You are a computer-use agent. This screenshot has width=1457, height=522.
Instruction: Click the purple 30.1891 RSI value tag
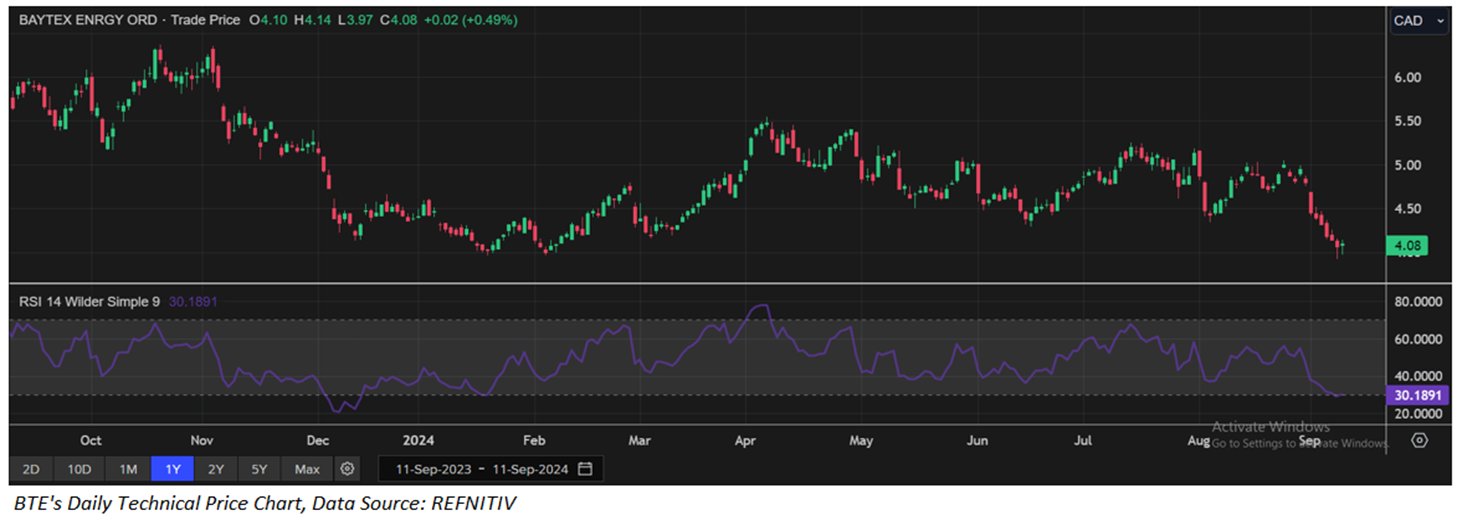[x=1418, y=395]
